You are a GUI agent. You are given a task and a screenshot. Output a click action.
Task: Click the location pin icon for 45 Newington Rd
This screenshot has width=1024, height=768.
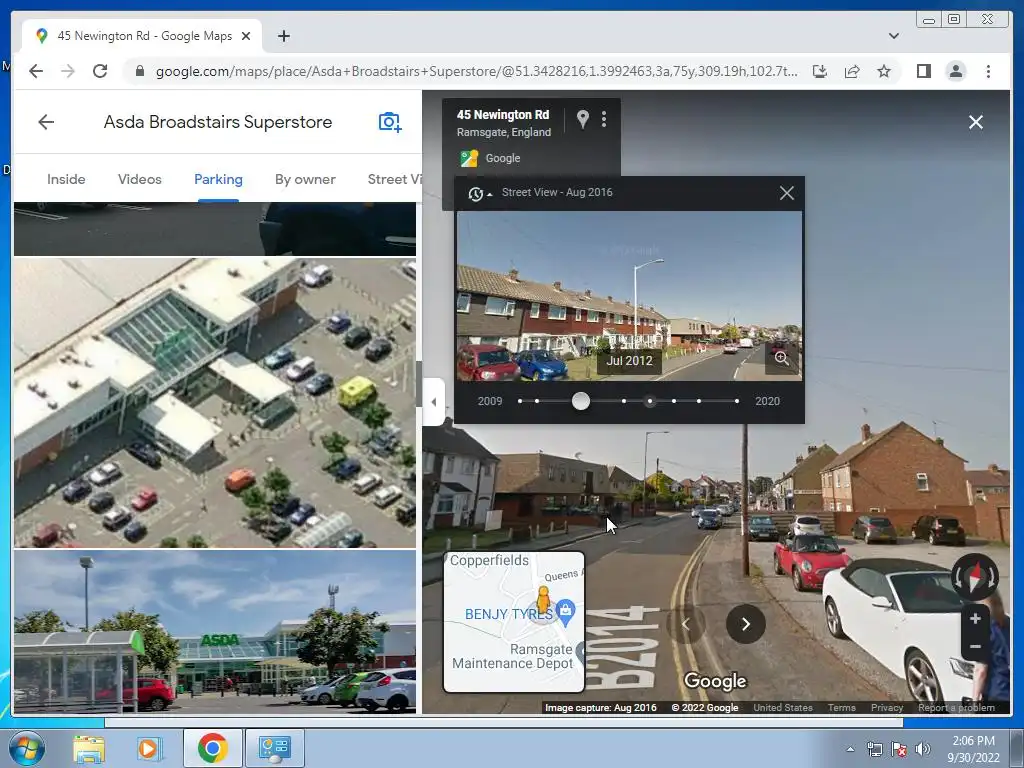pos(583,119)
